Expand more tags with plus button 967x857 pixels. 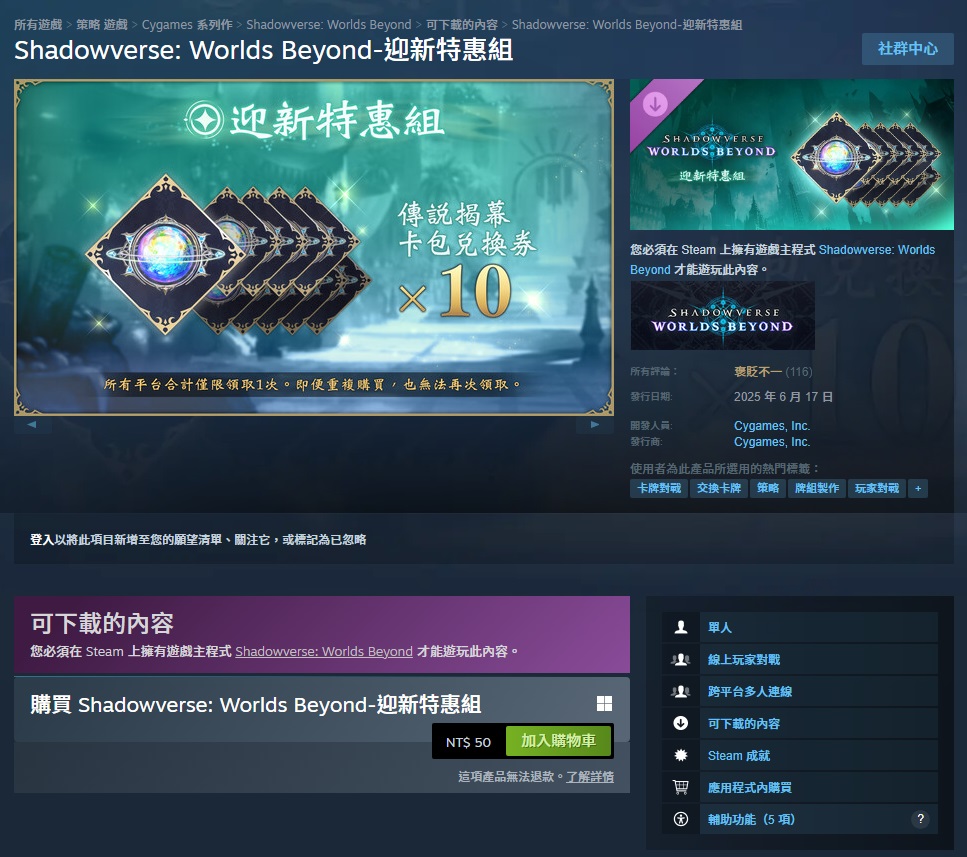pos(918,488)
